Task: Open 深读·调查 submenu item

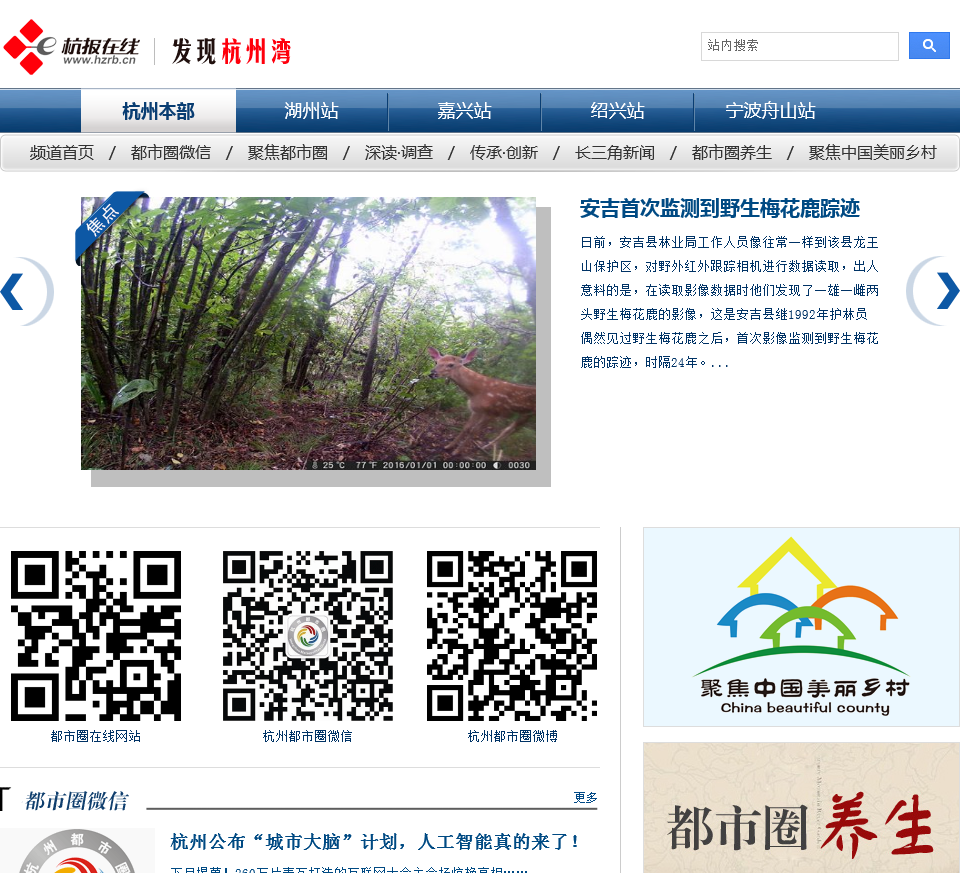Action: 399,152
